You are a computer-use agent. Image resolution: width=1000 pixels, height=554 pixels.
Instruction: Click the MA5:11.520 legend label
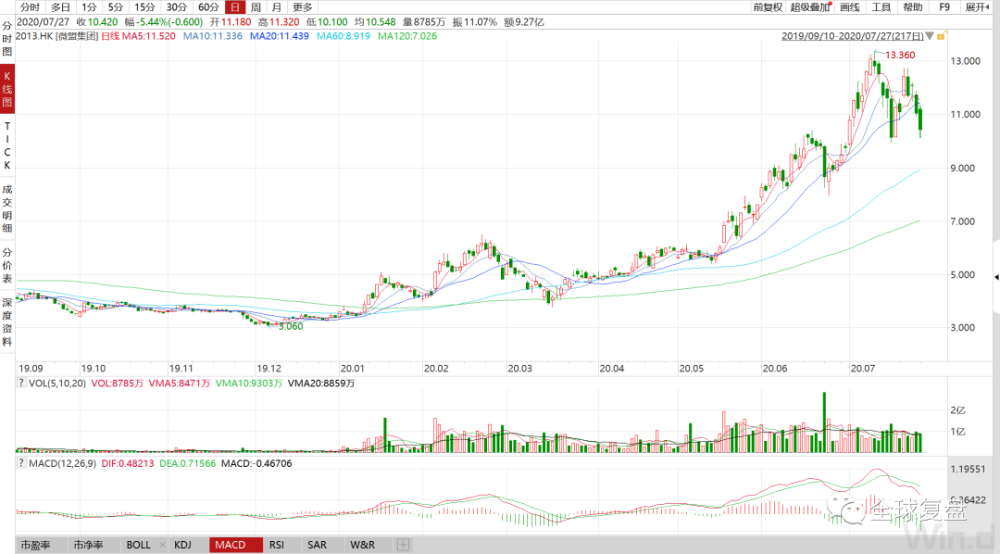(x=148, y=36)
